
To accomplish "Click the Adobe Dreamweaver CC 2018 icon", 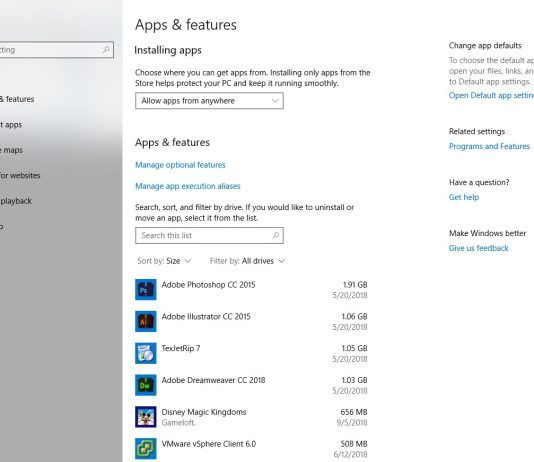I will (x=146, y=385).
